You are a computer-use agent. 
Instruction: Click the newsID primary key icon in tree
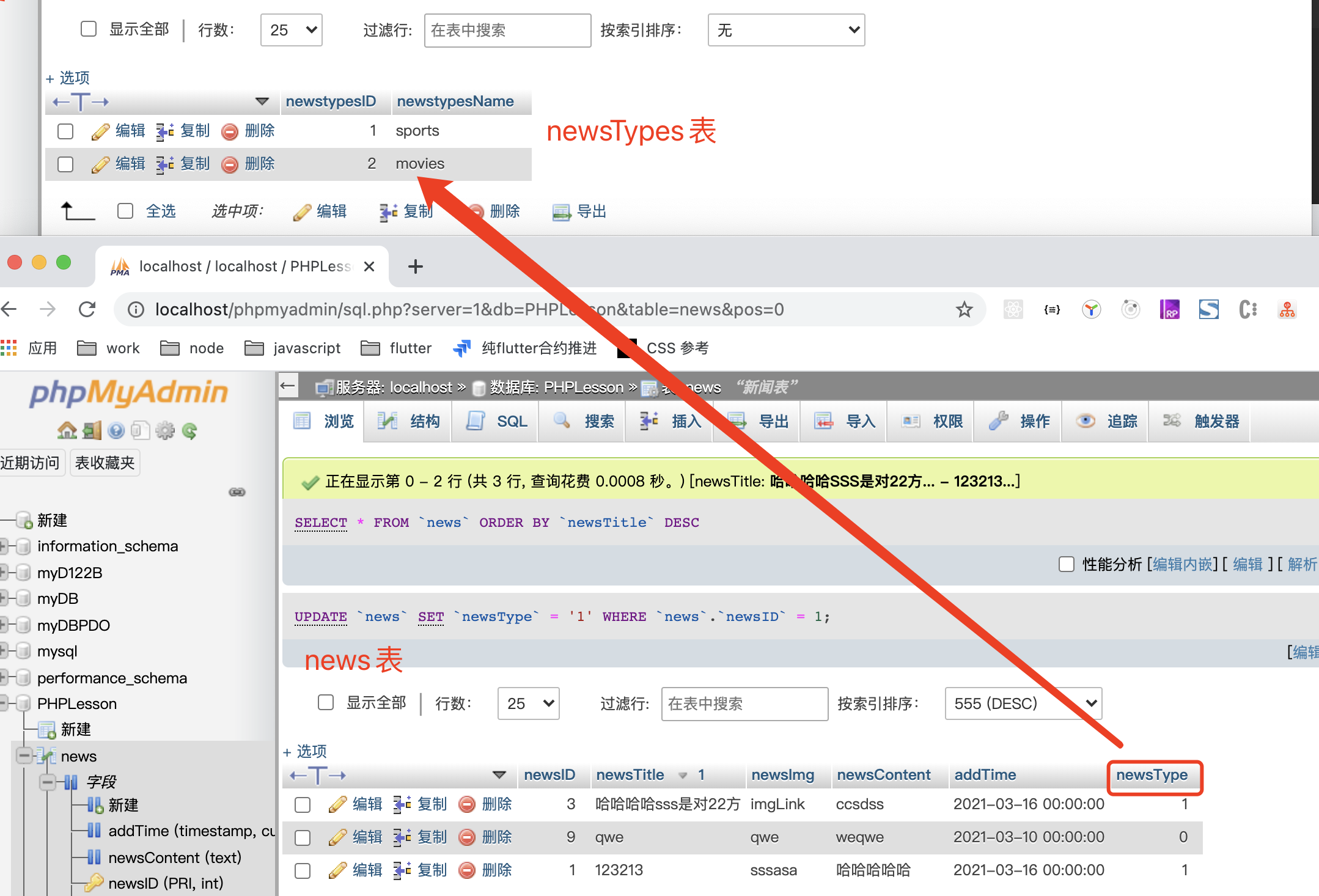point(94,883)
